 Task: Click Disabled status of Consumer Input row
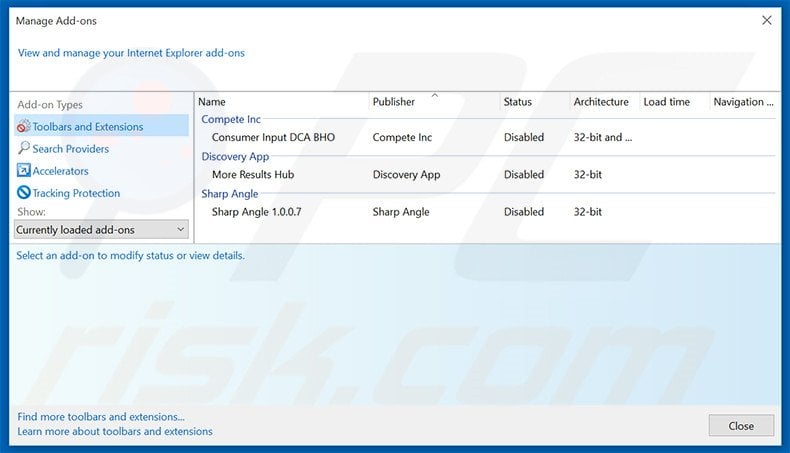coord(523,137)
